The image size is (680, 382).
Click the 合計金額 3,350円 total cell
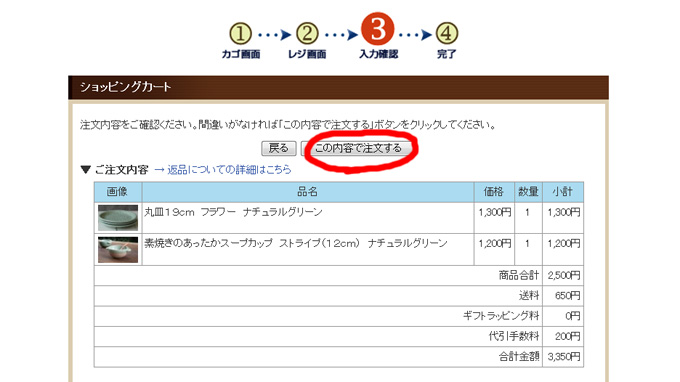[563, 357]
